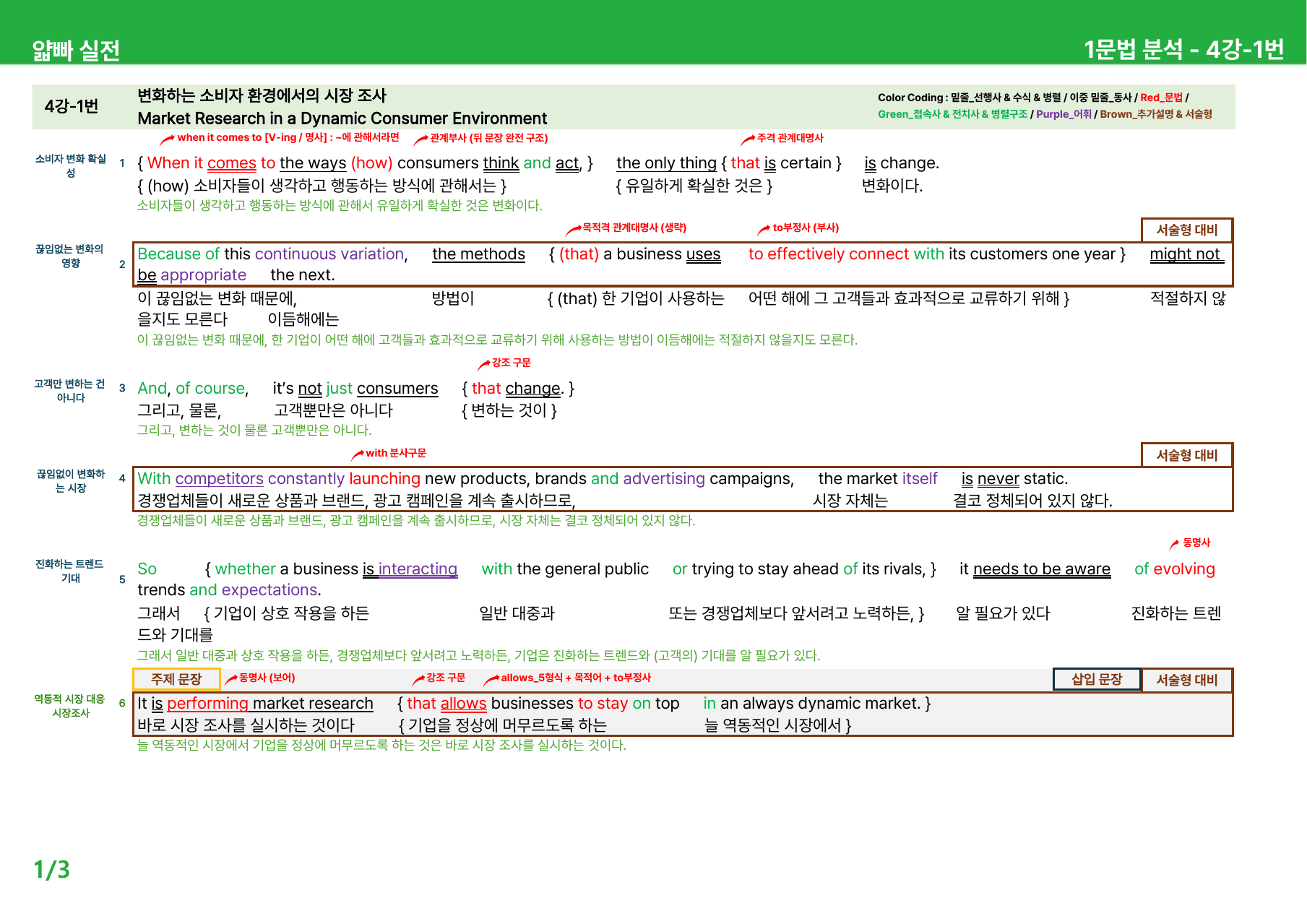Click the header '1문법 분석 - 4강-1번'

[1183, 49]
